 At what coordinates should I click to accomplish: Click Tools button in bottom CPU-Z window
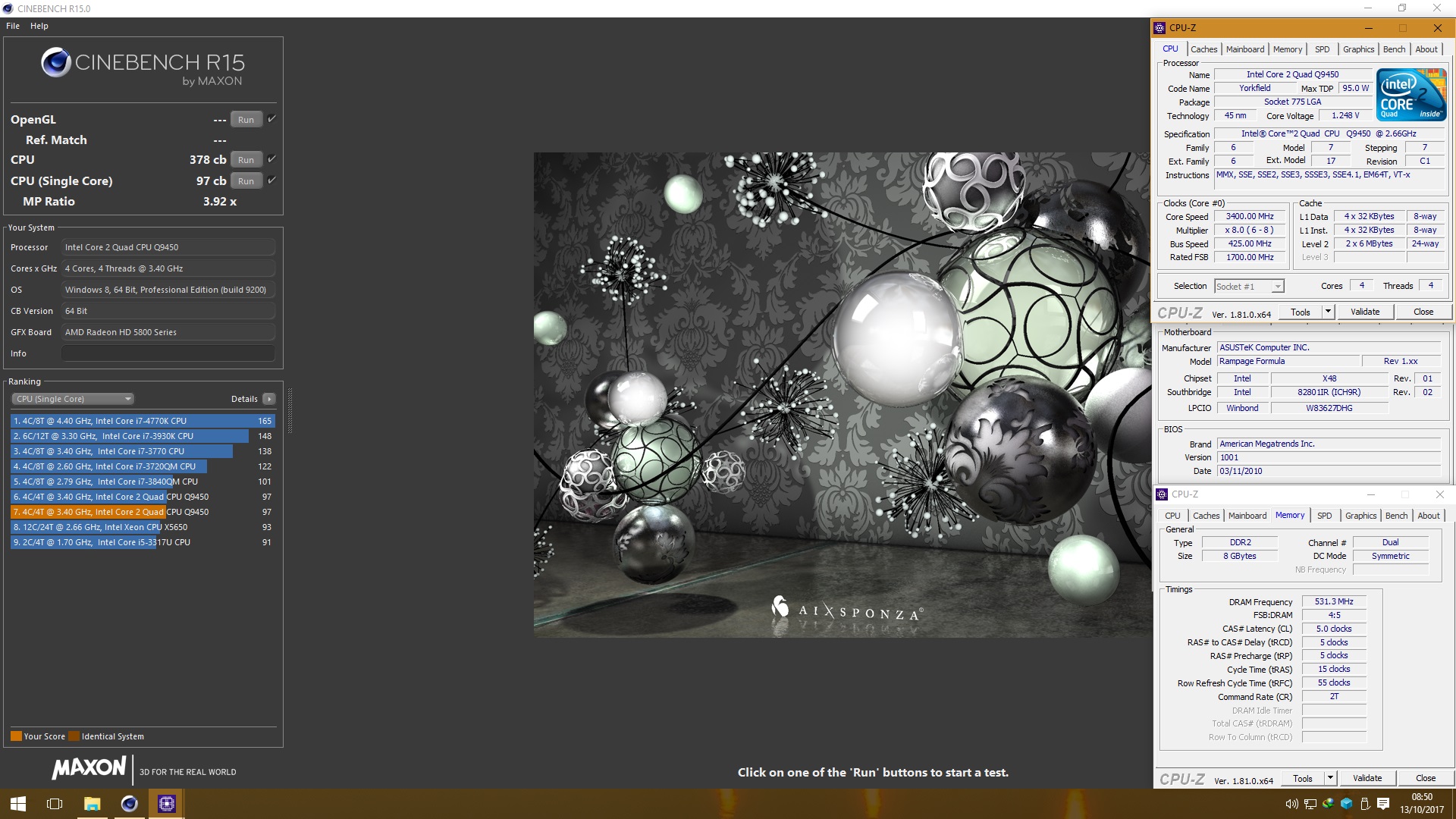pyautogui.click(x=1303, y=779)
